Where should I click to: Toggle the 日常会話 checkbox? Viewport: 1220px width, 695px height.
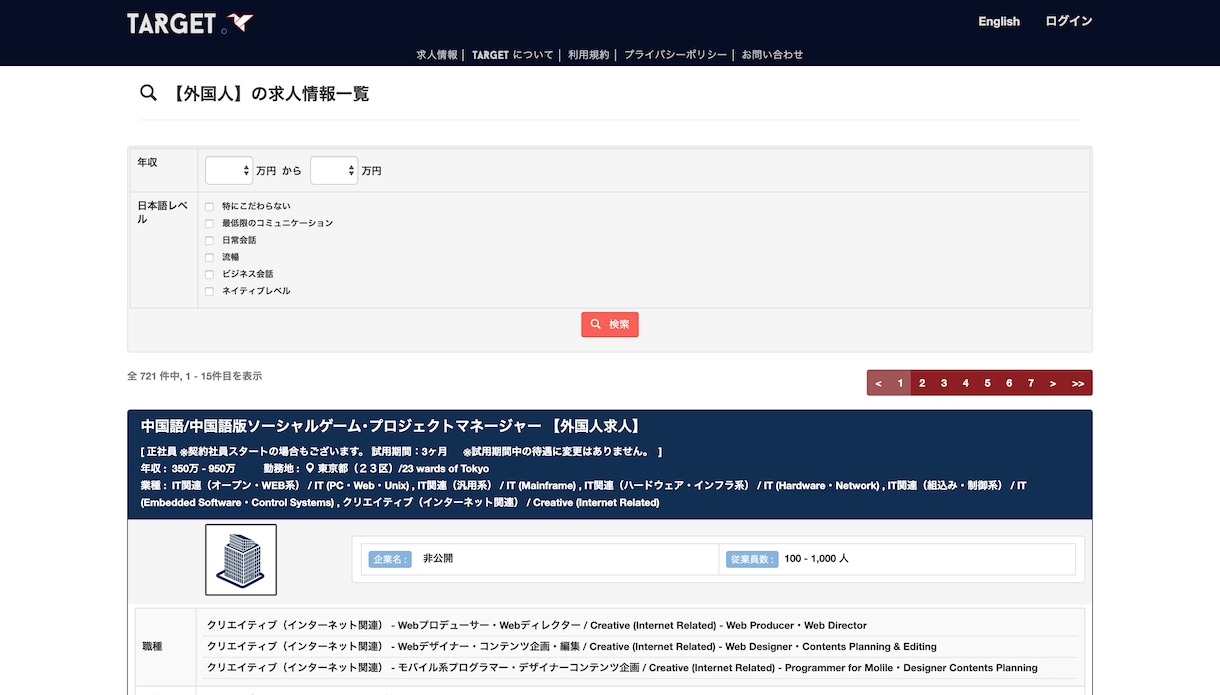[210, 241]
